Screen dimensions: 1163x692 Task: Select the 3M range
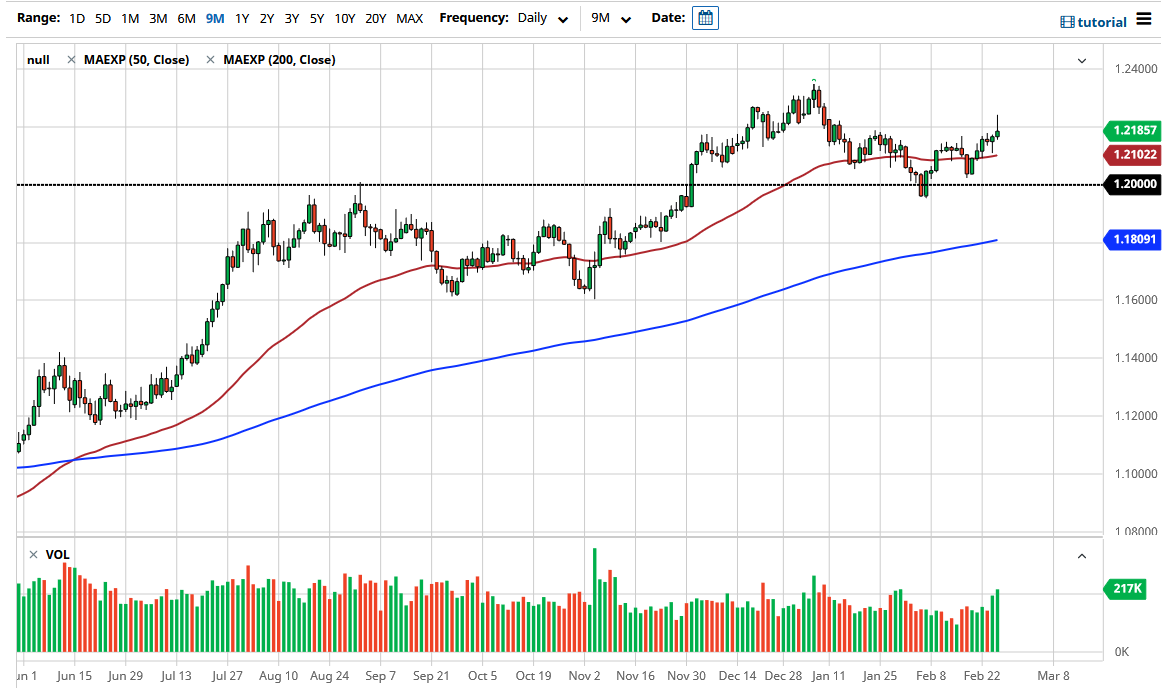click(x=158, y=19)
